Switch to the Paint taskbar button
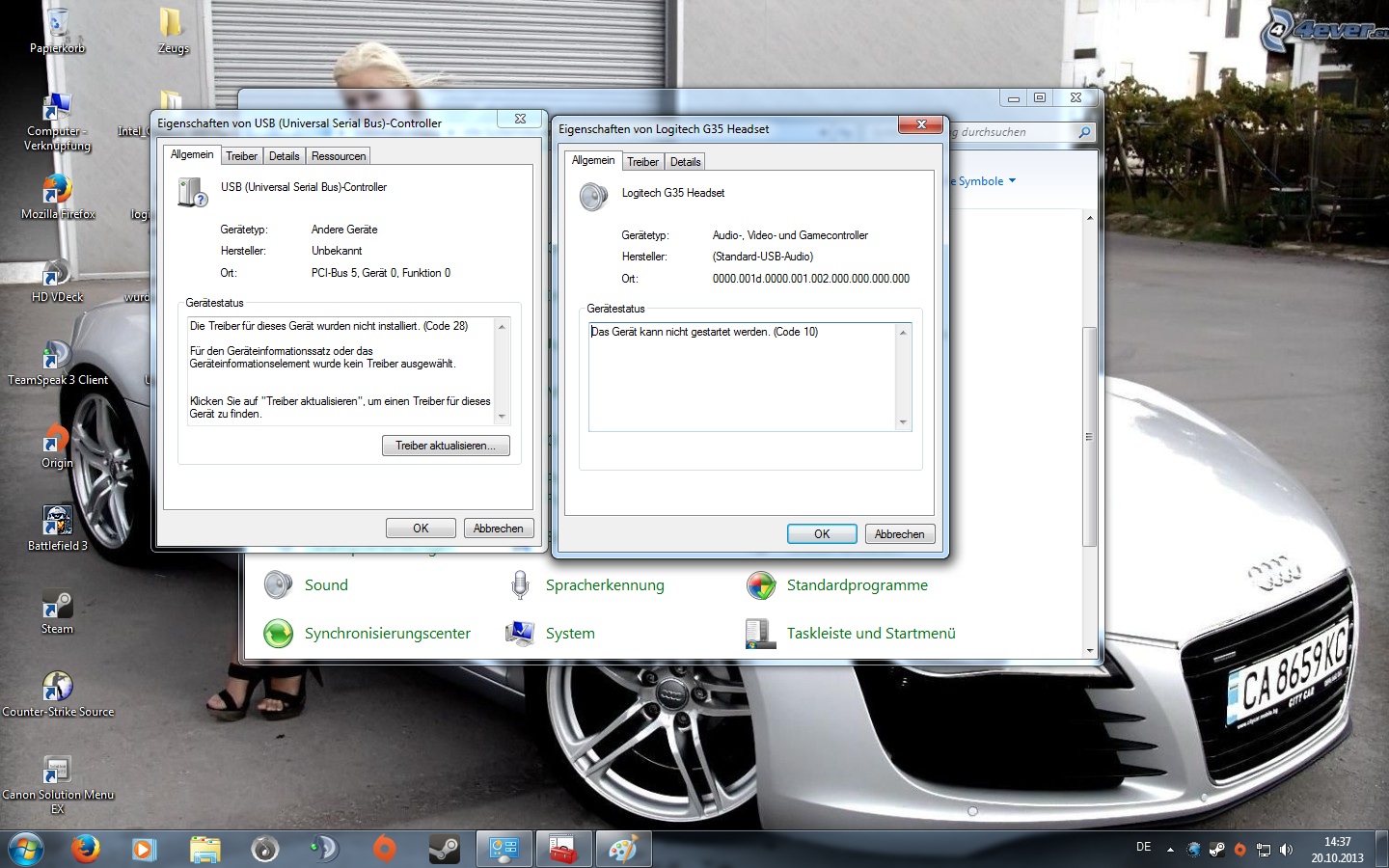This screenshot has width=1389, height=868. (623, 849)
